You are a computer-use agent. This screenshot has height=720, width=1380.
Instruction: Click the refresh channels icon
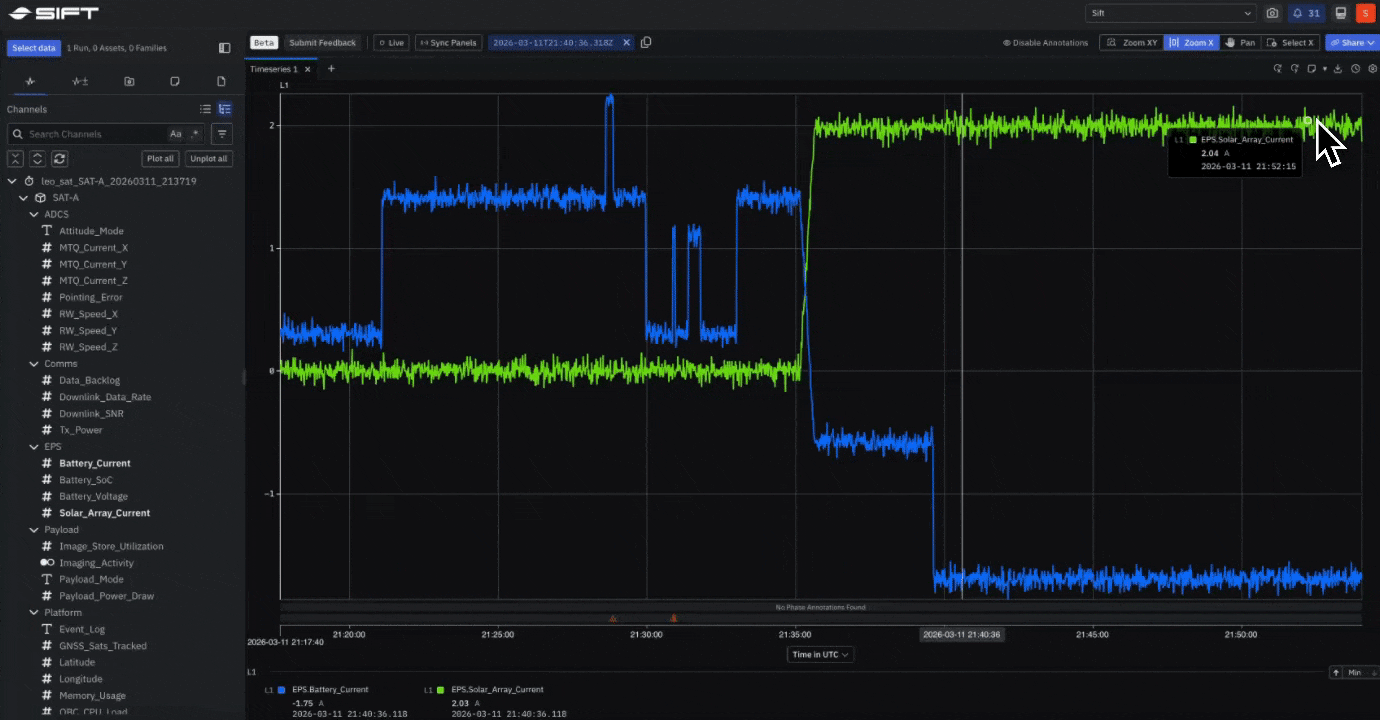pos(60,158)
